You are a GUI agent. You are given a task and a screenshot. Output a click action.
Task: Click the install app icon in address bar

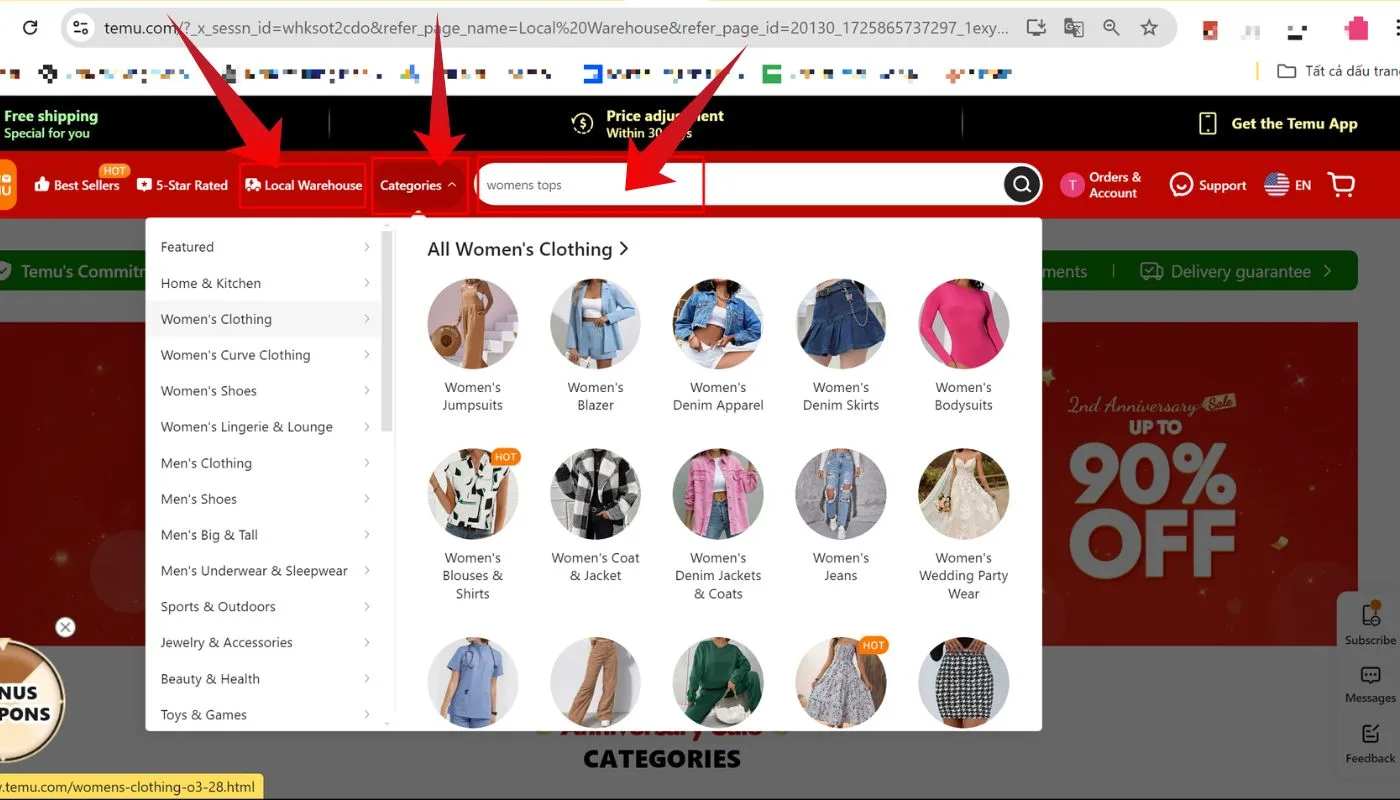(1037, 28)
